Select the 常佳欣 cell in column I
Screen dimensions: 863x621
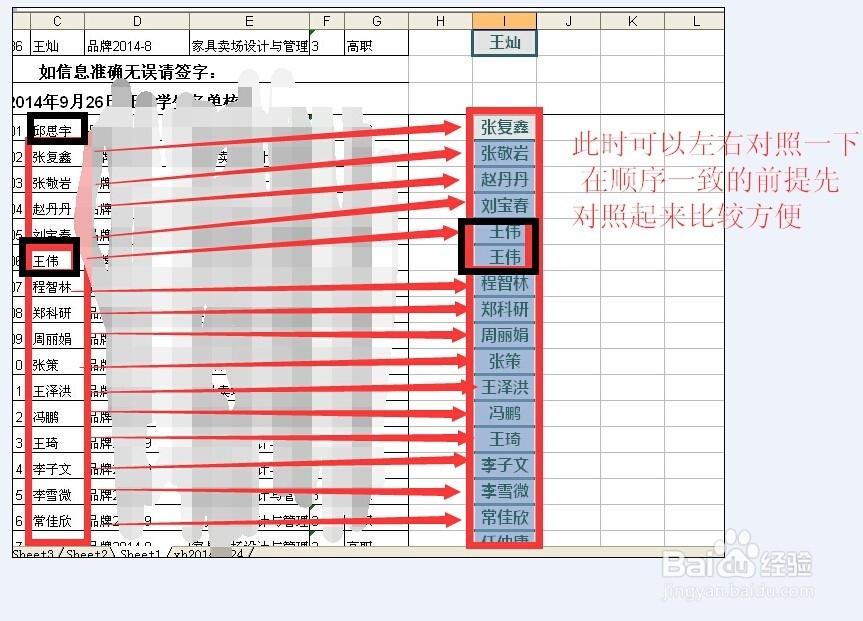[x=504, y=518]
